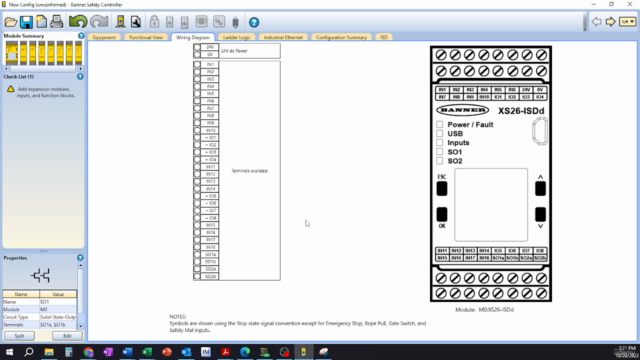Print the configuration using the printer icon
This screenshot has height=360, width=640.
point(57,22)
